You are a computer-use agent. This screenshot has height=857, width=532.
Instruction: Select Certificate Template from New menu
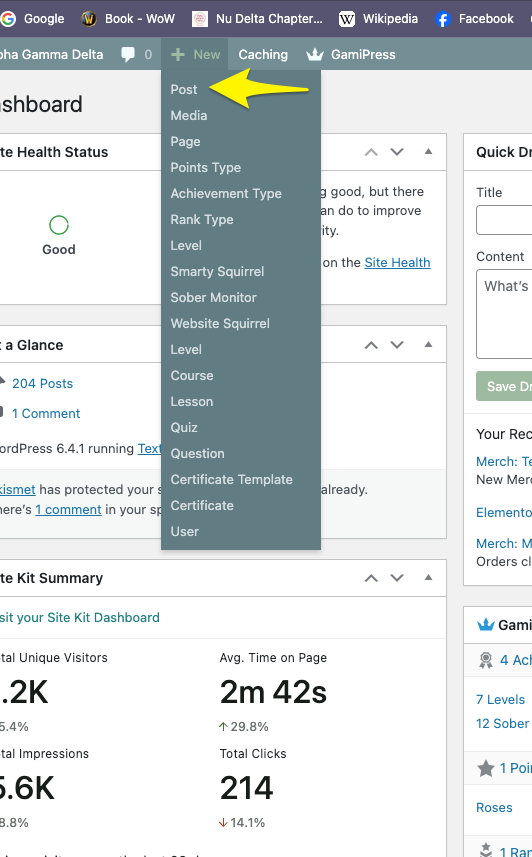231,479
